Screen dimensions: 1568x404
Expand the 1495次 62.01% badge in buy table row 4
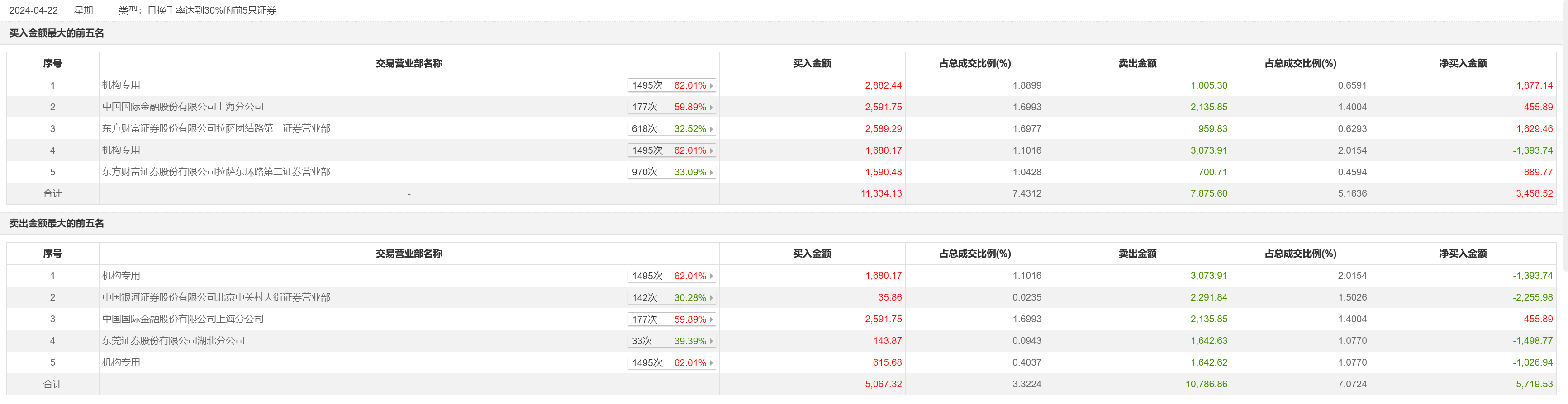click(711, 150)
